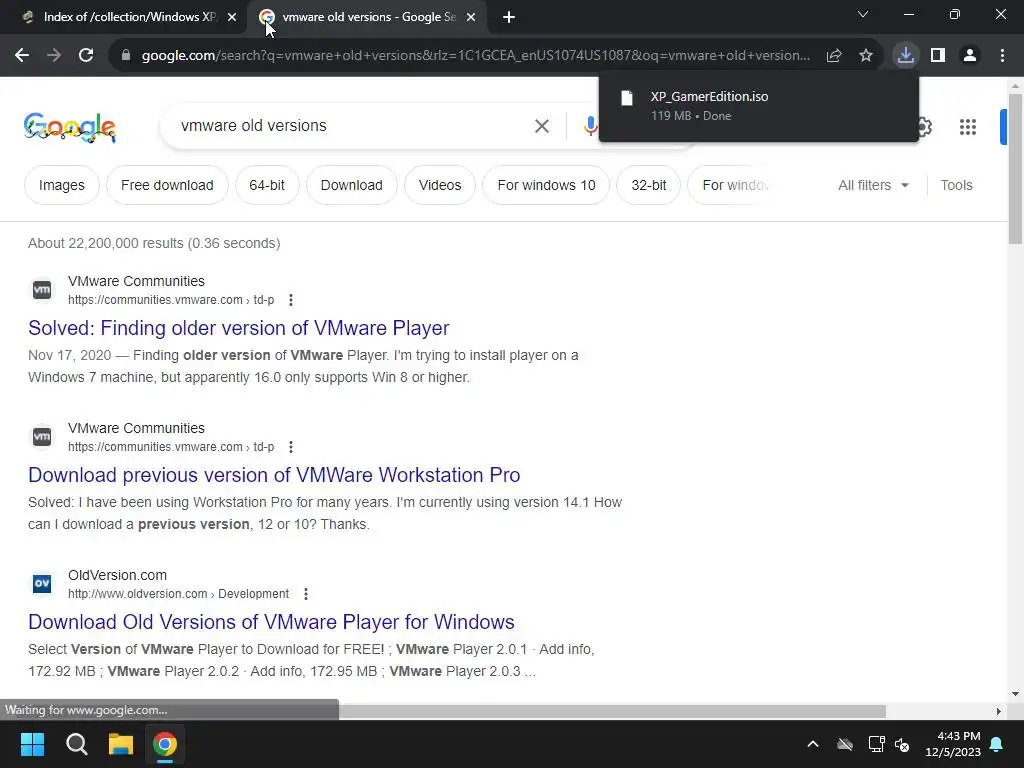Toggle the Chrome downloads icon
Image resolution: width=1024 pixels, height=768 pixels.
coord(906,55)
